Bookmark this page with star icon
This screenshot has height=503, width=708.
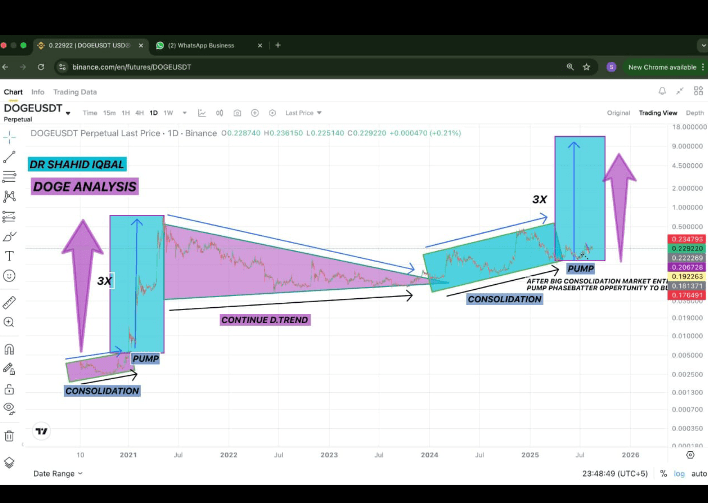pyautogui.click(x=587, y=67)
